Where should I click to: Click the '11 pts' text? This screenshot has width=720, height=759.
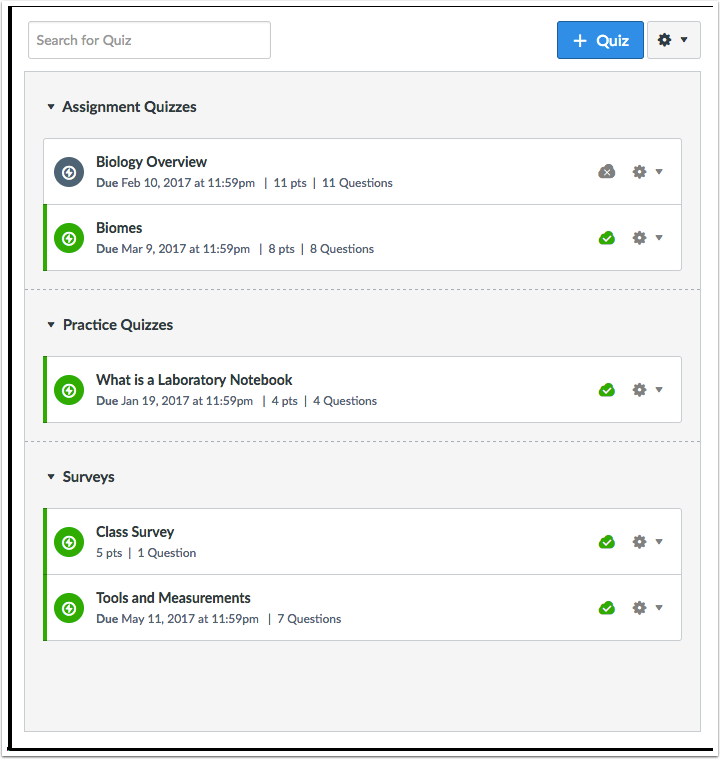[x=290, y=183]
